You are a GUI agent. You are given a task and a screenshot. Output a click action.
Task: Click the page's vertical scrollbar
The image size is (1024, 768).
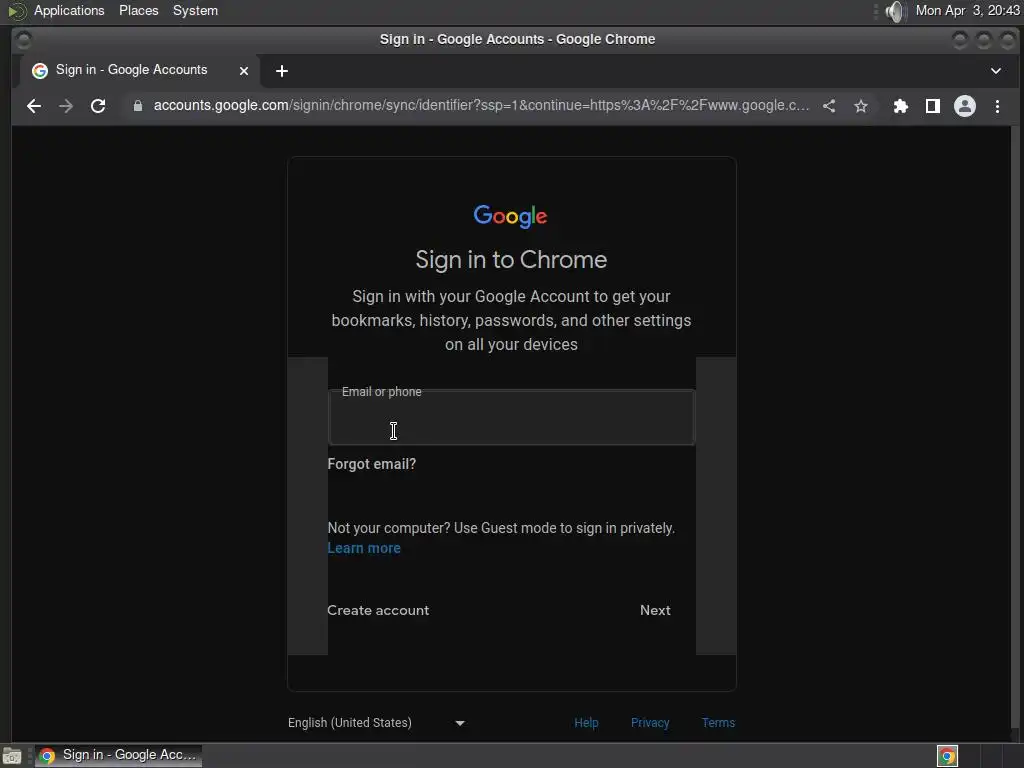point(1017,428)
